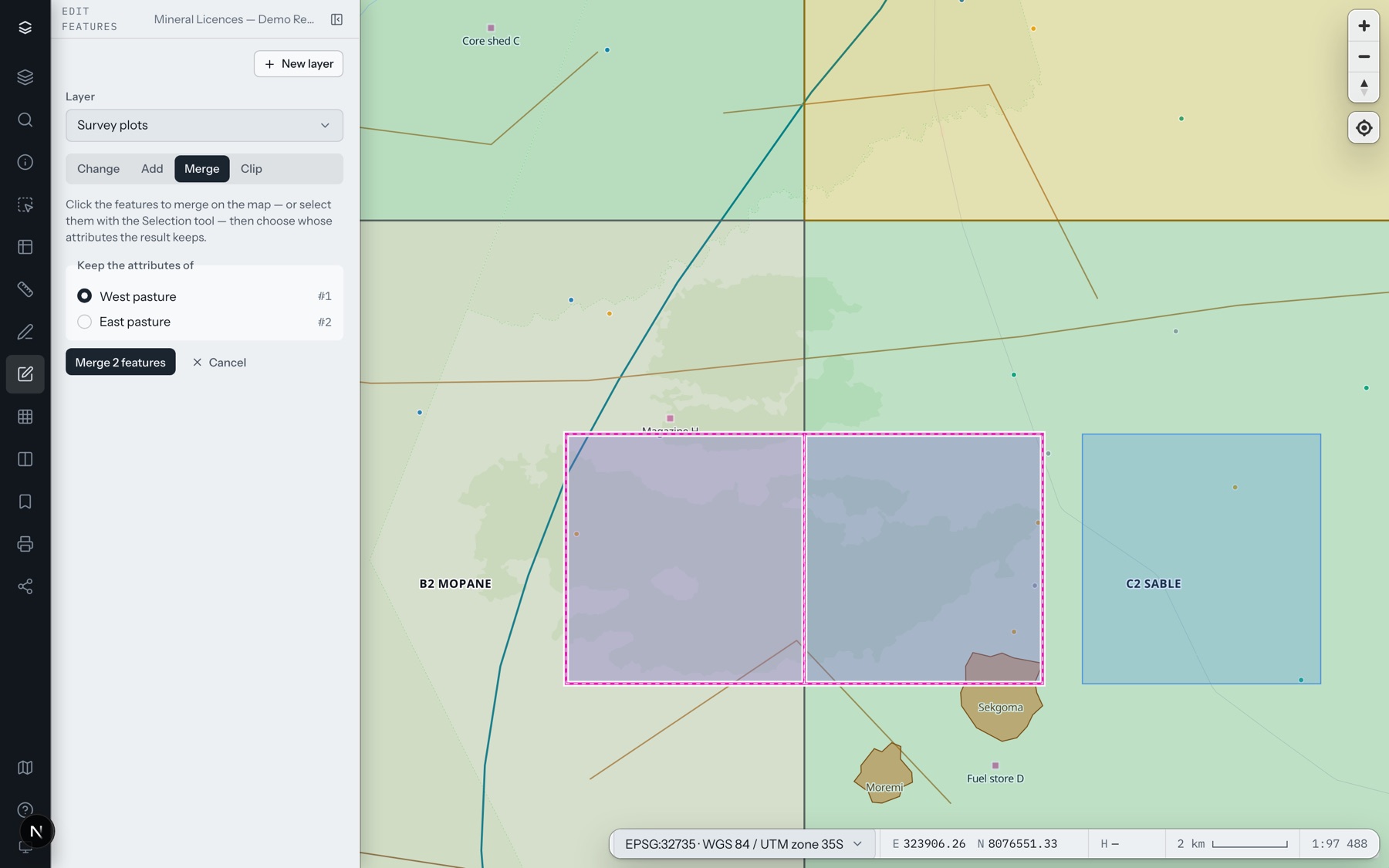Click the Fuel store D label
This screenshot has height=868, width=1389.
995,778
